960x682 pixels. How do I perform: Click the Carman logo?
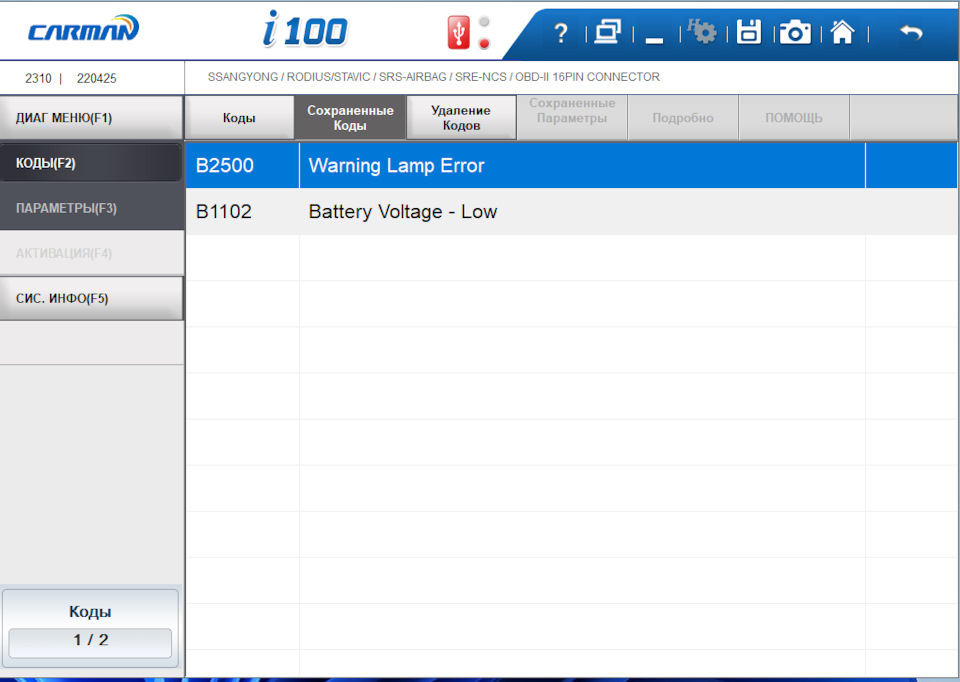[84, 29]
